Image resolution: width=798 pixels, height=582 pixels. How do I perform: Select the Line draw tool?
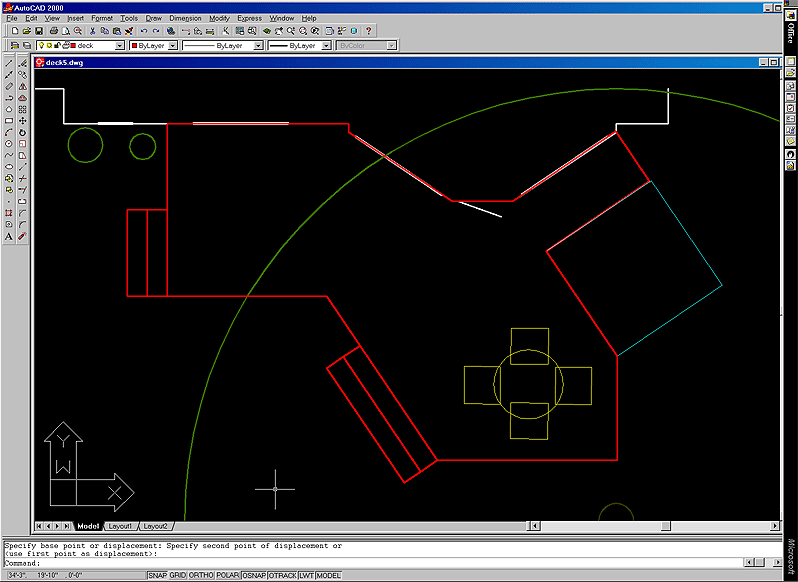[9, 63]
